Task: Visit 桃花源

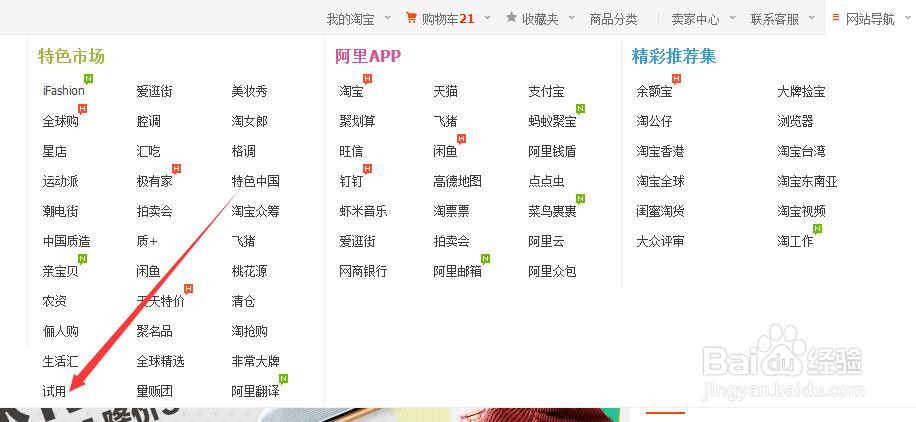Action: [249, 271]
